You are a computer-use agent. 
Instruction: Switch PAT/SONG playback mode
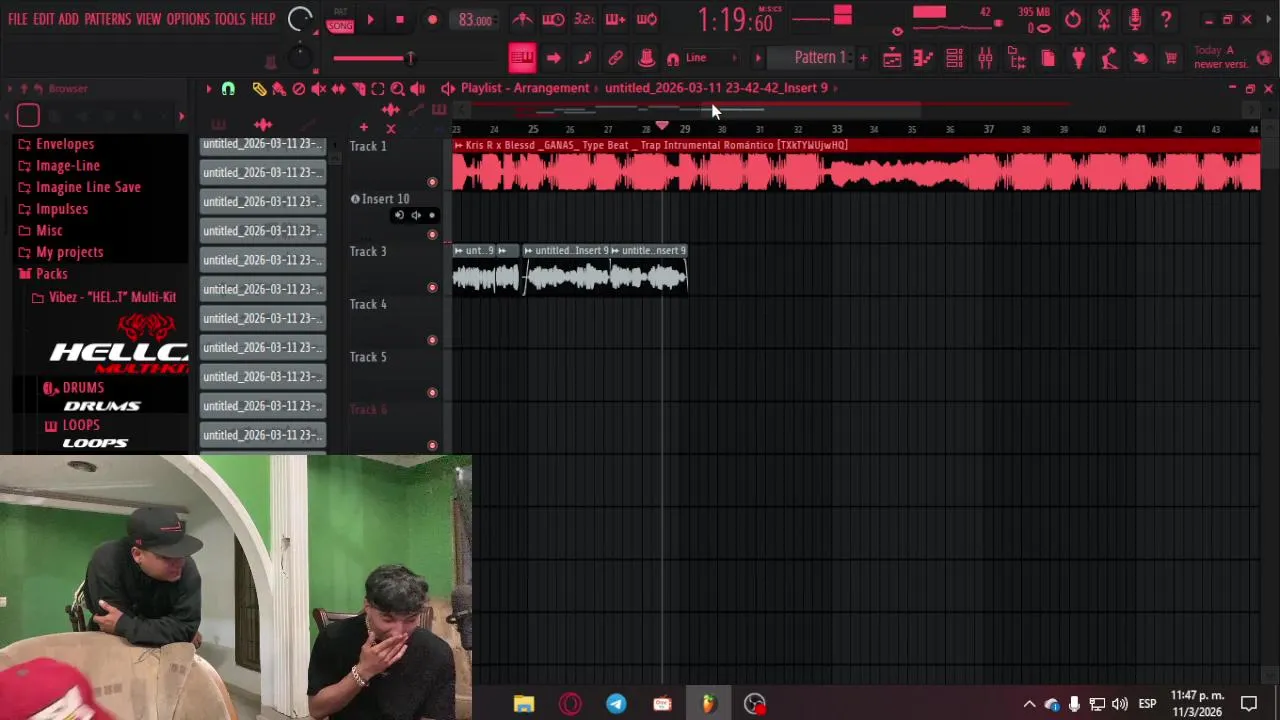pos(340,19)
